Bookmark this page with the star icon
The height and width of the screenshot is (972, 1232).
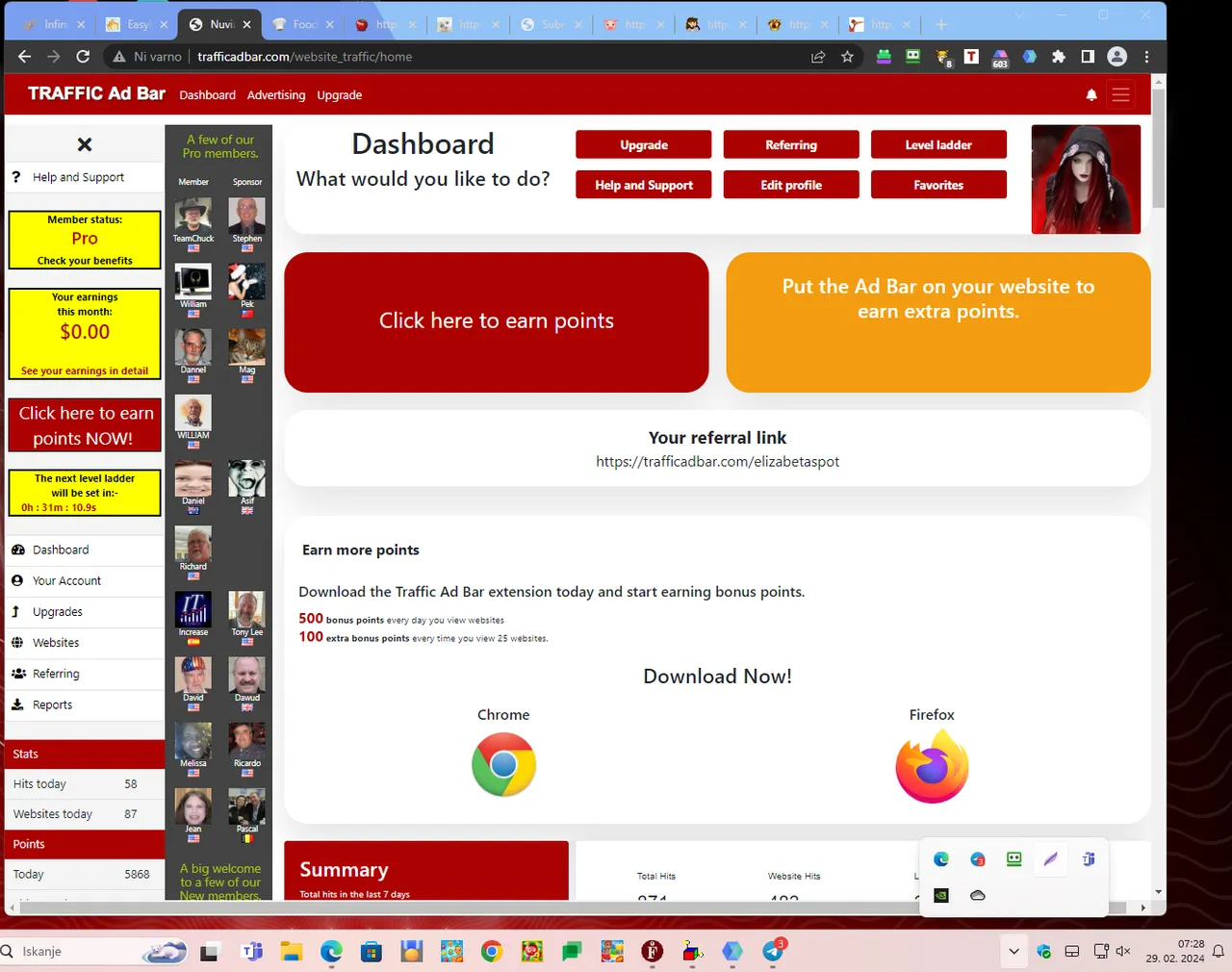pyautogui.click(x=847, y=57)
